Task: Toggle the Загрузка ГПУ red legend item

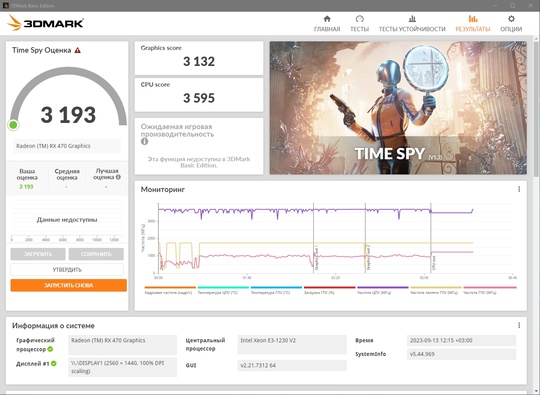Action: (x=329, y=290)
